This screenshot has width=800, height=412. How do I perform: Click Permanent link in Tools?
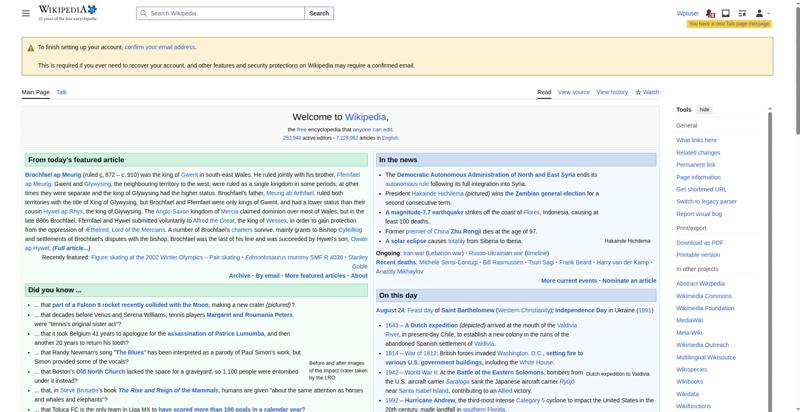tap(695, 165)
